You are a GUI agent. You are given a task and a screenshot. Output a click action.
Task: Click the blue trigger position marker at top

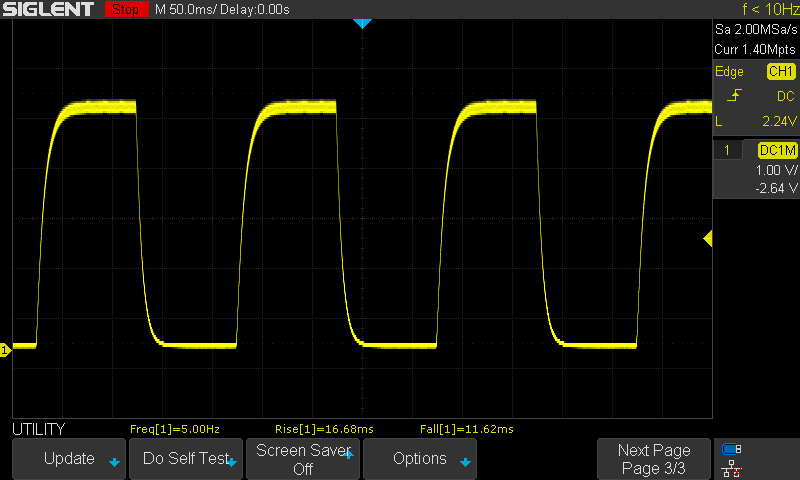tap(362, 23)
